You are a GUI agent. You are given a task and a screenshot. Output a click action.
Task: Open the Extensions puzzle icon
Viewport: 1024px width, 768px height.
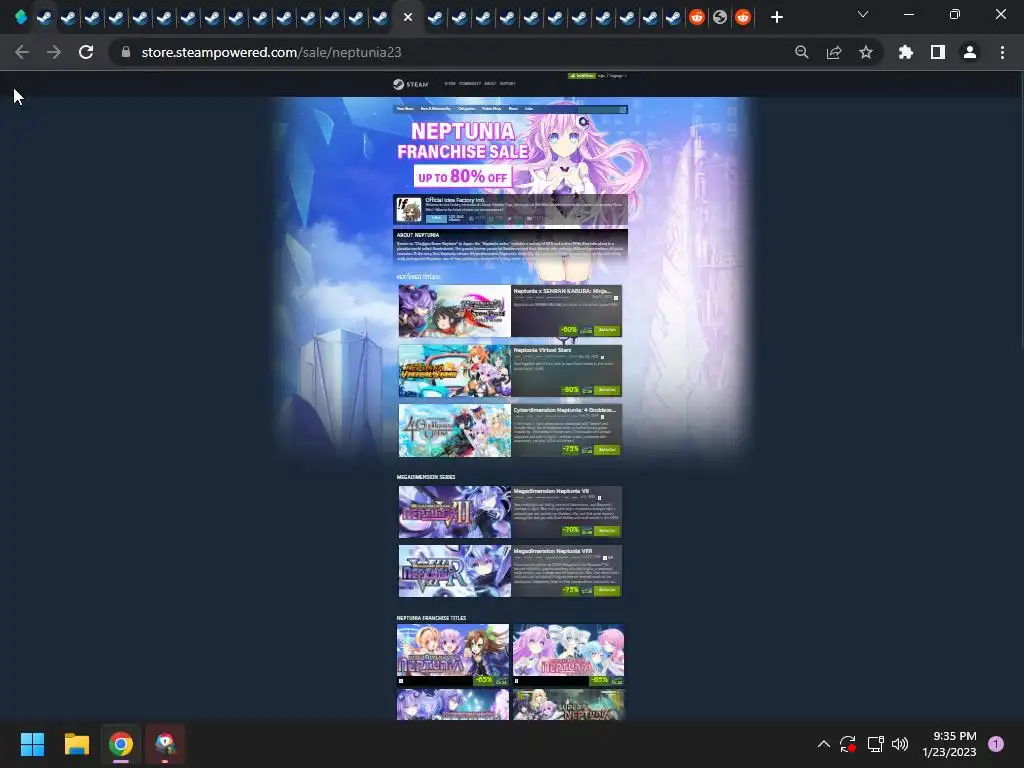point(906,52)
